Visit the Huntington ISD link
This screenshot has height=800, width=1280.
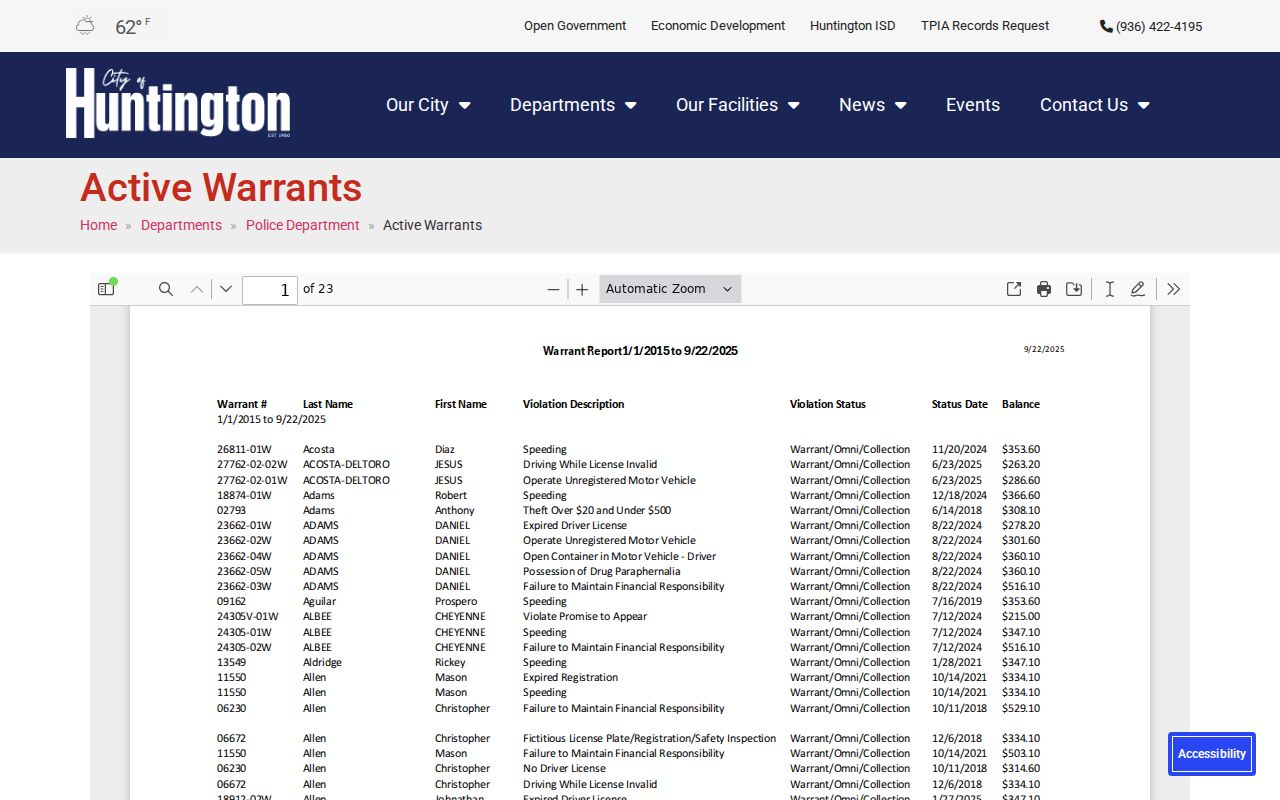tap(853, 26)
